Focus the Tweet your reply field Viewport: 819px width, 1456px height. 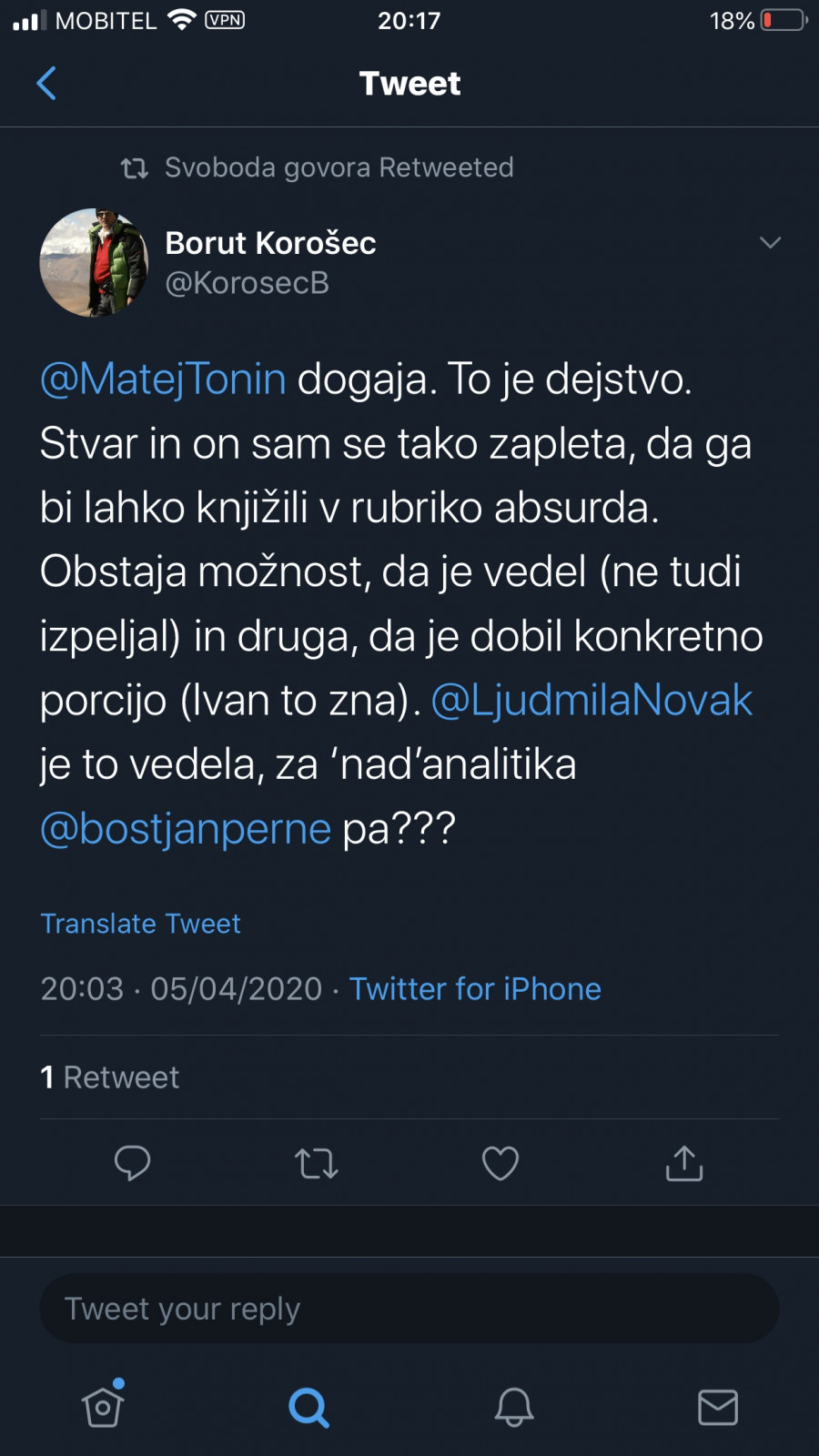pos(409,1309)
